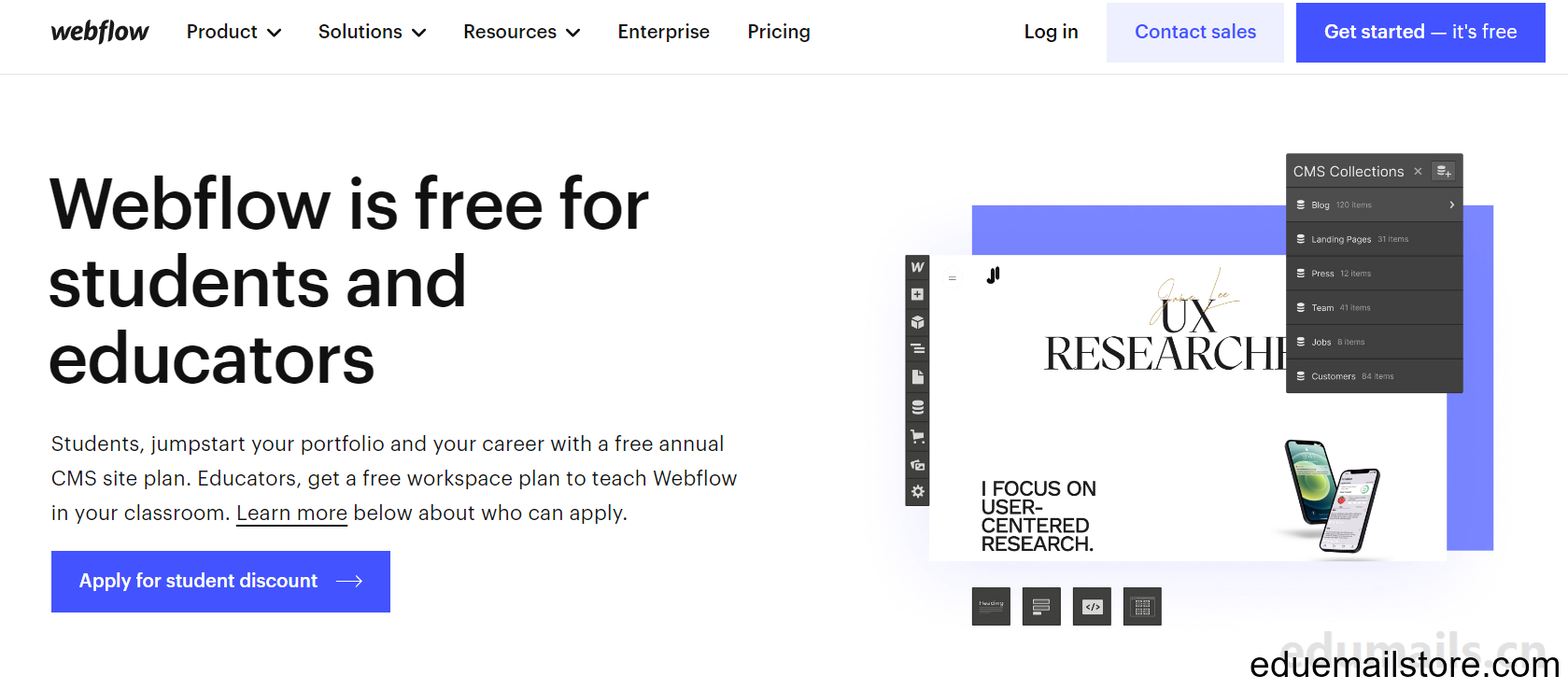Select 'Landing Pages' collection row
1568x690 pixels.
click(x=1374, y=239)
